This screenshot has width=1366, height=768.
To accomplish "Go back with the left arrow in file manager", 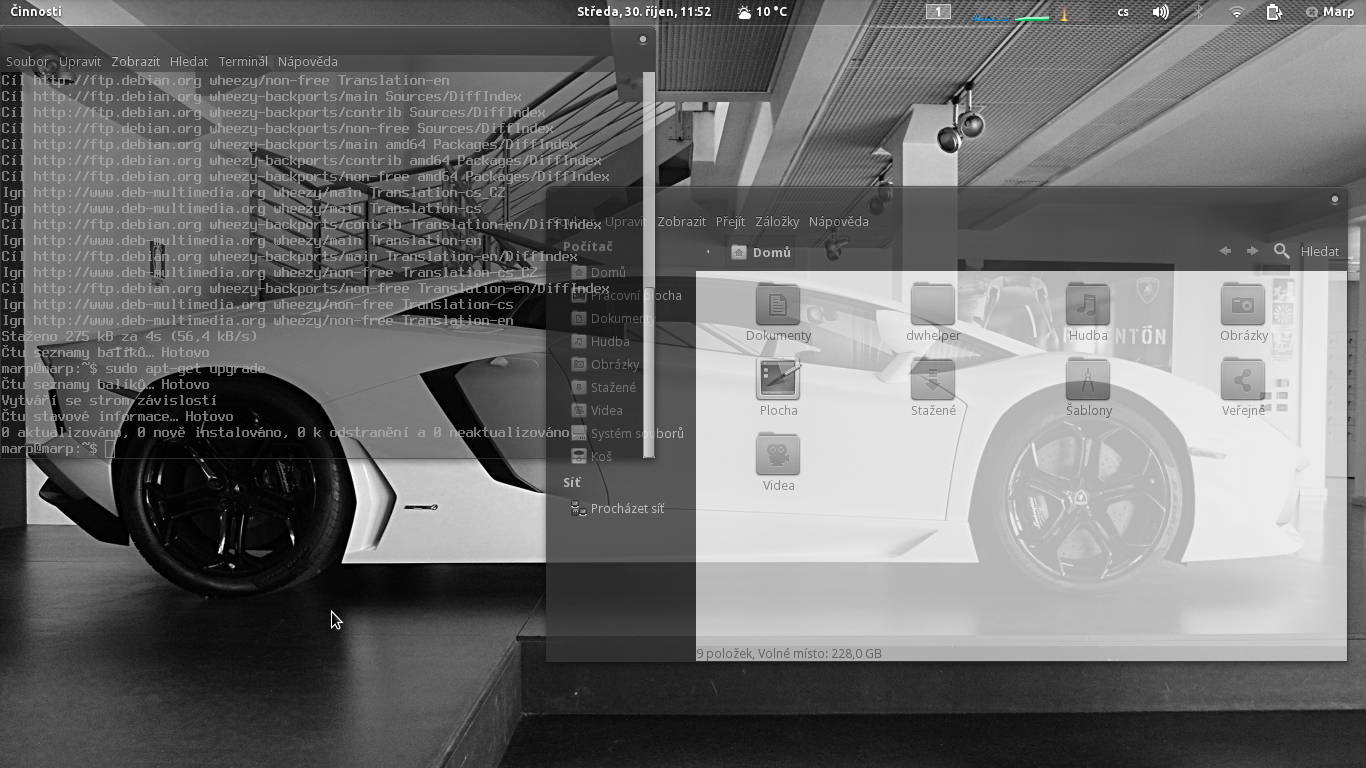I will (1225, 251).
